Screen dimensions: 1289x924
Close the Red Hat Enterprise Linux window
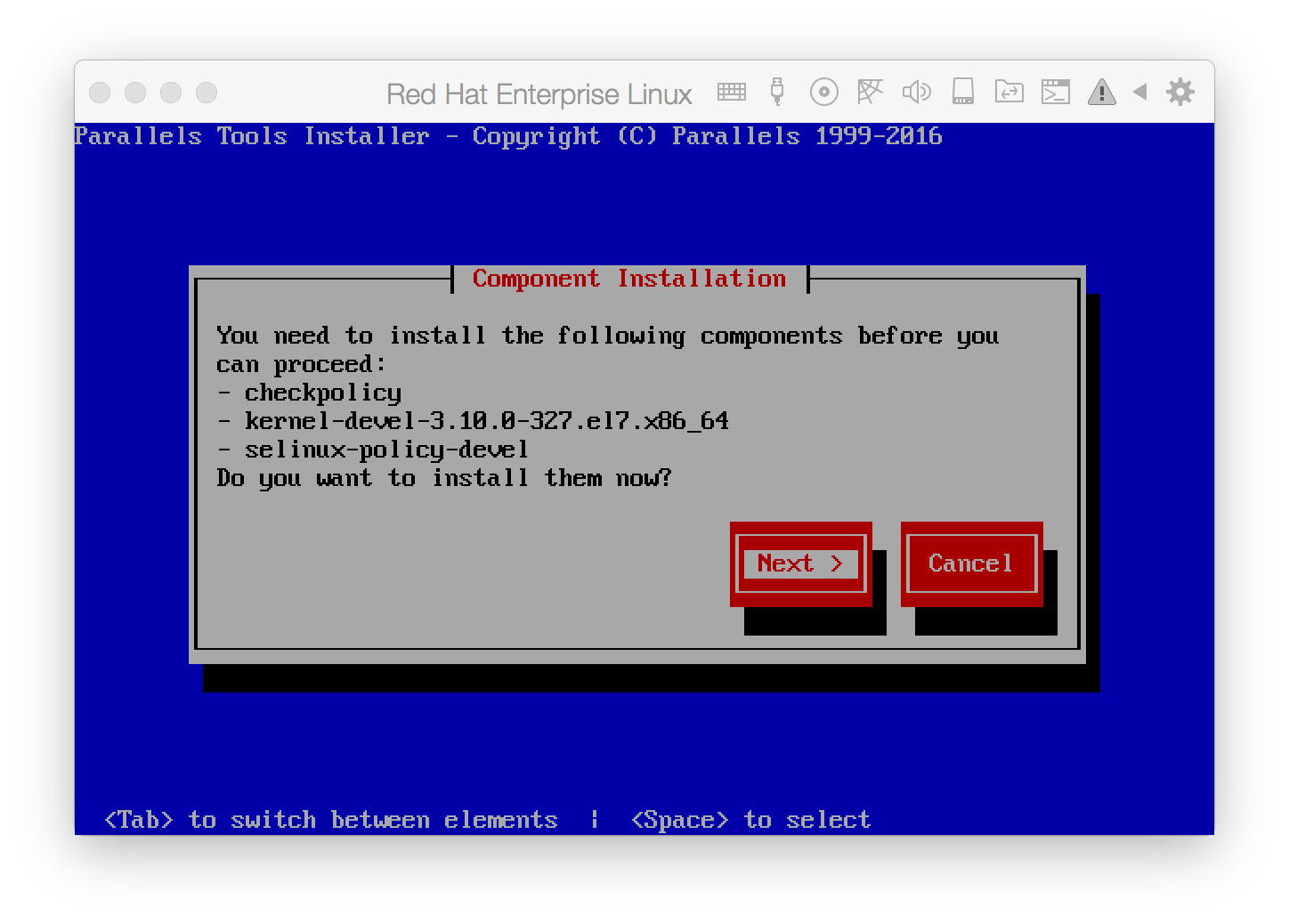click(100, 93)
